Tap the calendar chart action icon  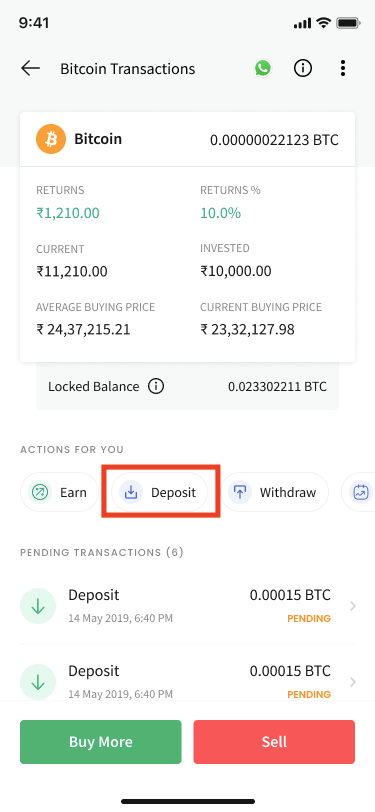359,492
